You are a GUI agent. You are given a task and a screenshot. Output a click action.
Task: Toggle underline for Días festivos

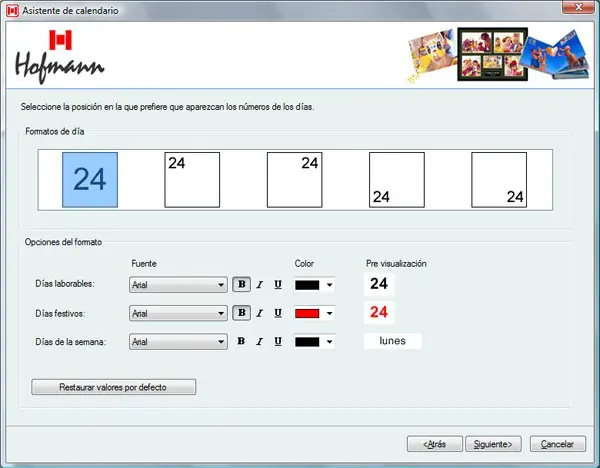pos(278,313)
